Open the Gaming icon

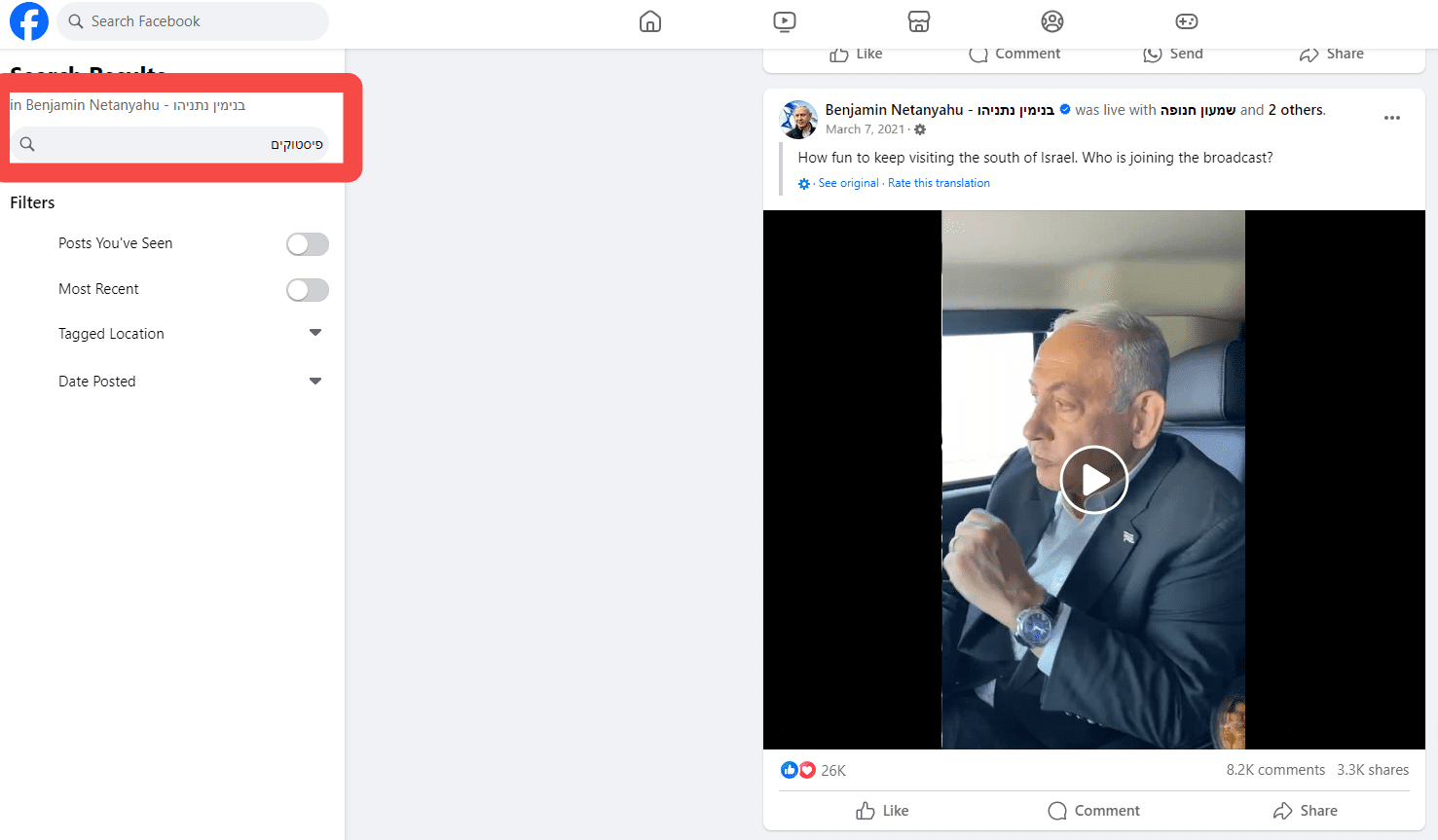(x=1187, y=21)
